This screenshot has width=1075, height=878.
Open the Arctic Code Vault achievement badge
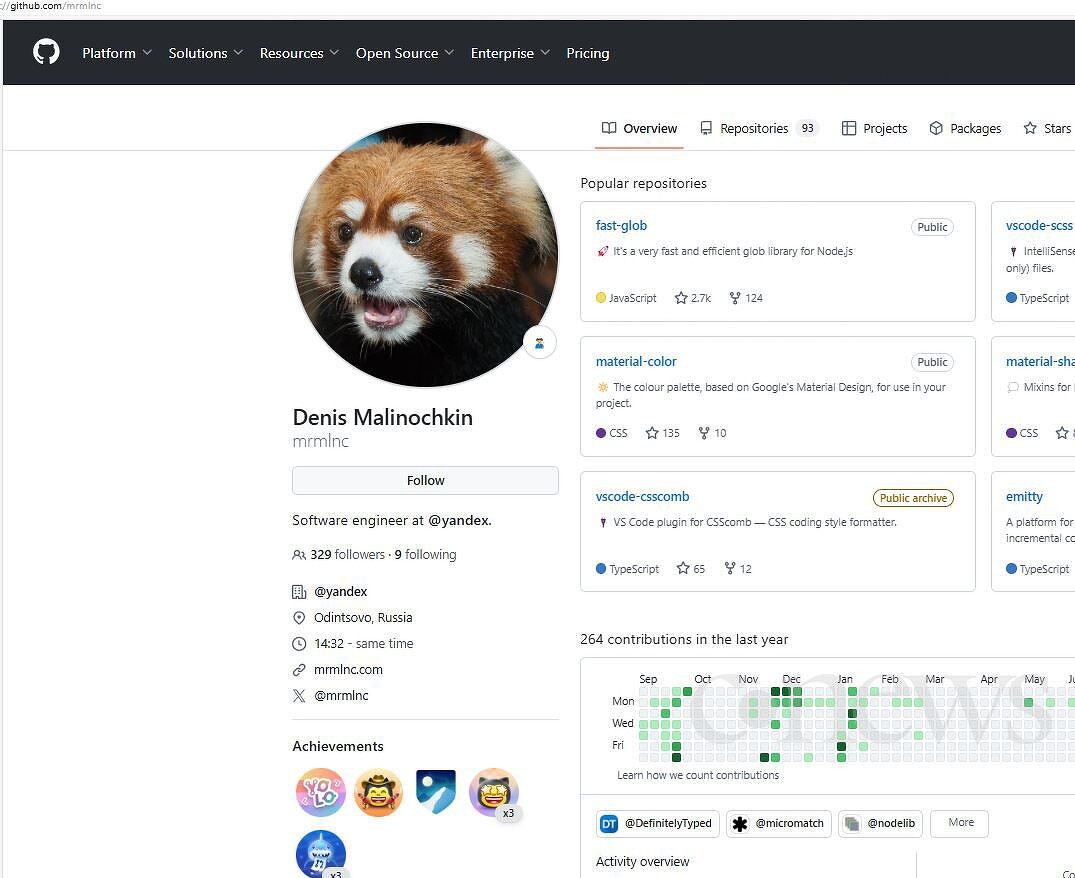coord(436,792)
